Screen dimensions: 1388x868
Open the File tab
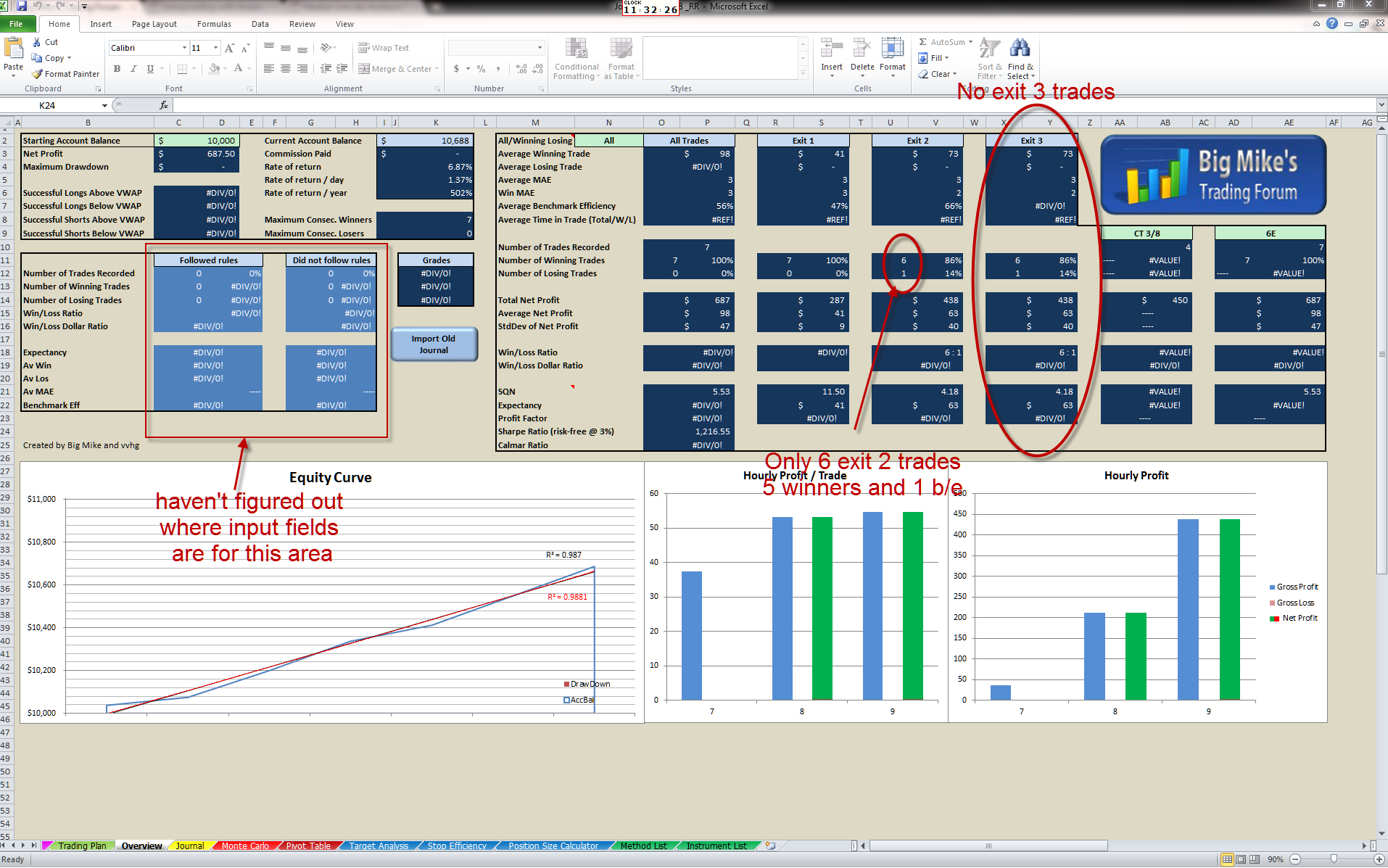pyautogui.click(x=16, y=24)
